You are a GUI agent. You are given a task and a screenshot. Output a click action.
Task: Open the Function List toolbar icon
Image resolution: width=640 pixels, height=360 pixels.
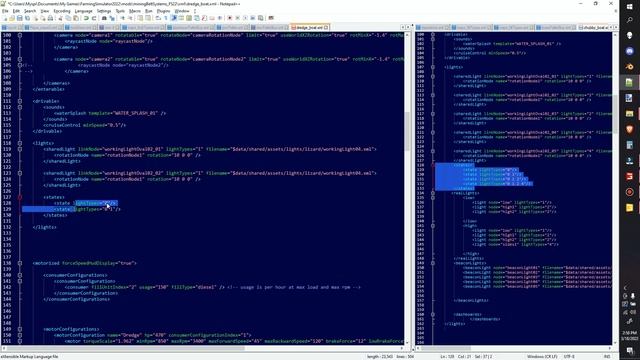(x=204, y=18)
